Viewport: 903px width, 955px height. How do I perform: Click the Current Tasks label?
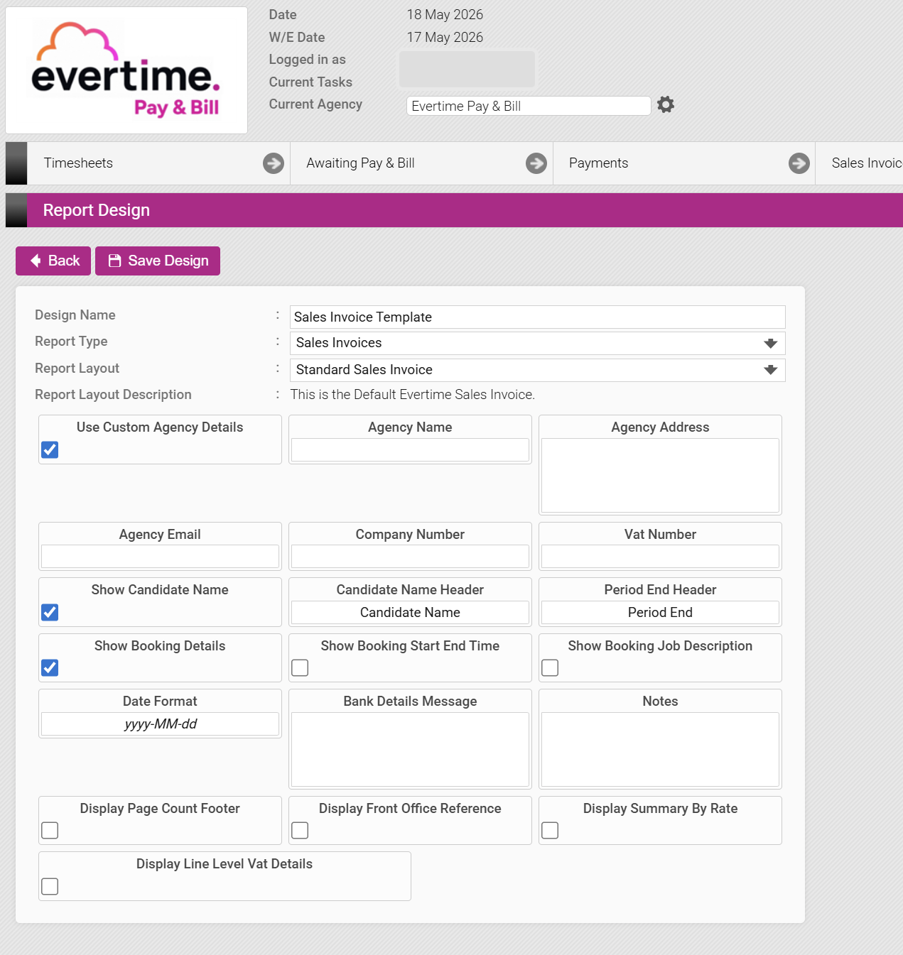[x=311, y=82]
